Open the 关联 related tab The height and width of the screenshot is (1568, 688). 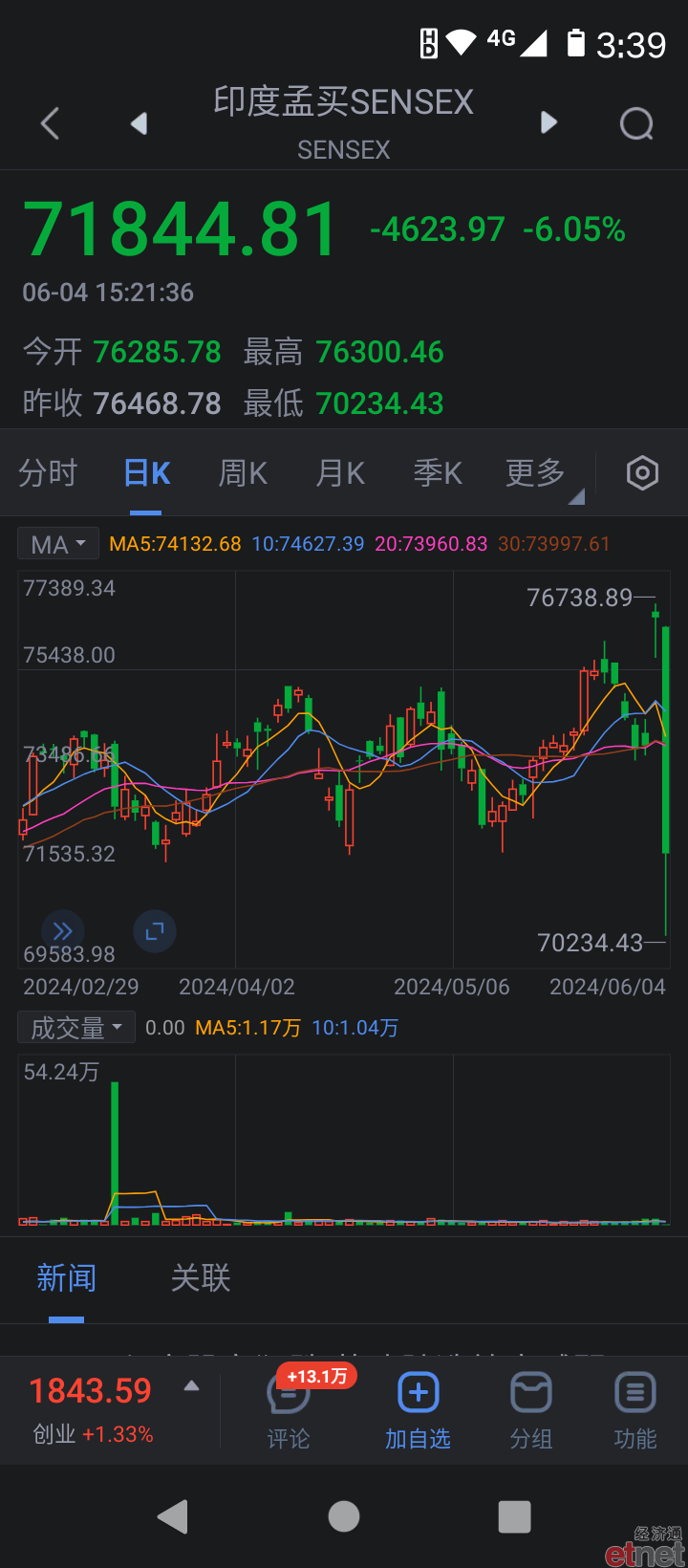click(x=201, y=1278)
